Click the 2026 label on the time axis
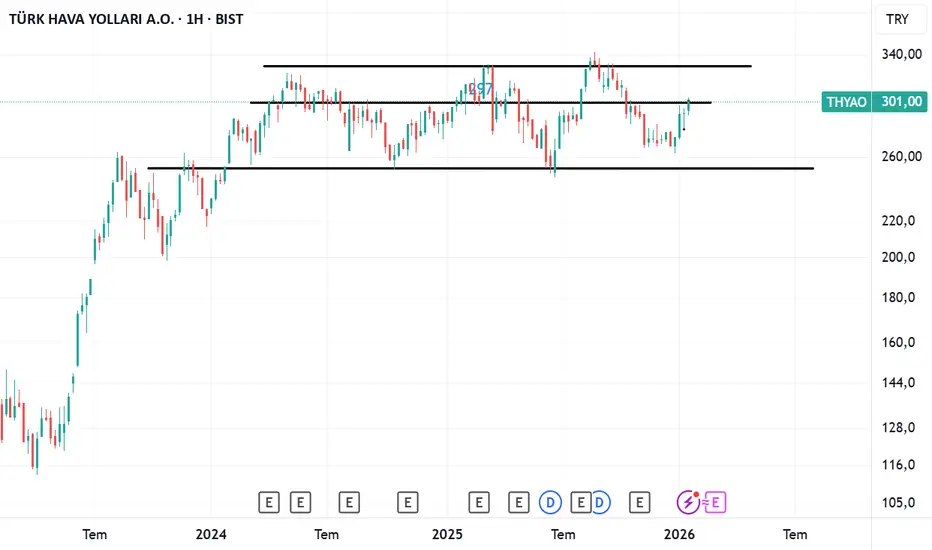 pos(679,534)
